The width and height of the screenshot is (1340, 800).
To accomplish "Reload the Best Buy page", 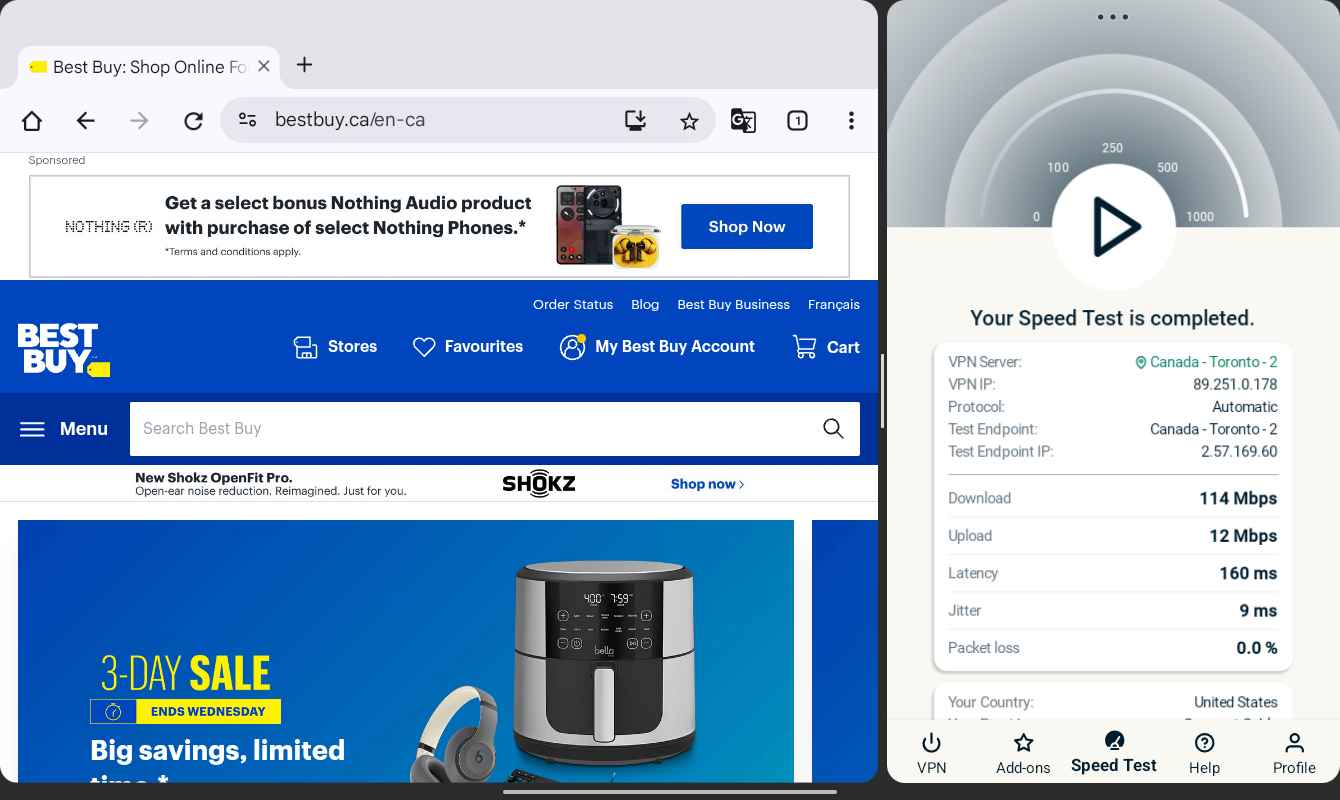I will pyautogui.click(x=194, y=121).
